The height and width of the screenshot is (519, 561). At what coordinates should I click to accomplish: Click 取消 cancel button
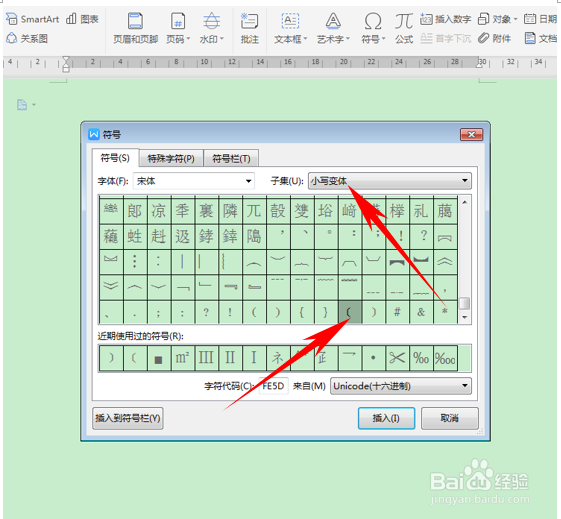click(x=449, y=418)
